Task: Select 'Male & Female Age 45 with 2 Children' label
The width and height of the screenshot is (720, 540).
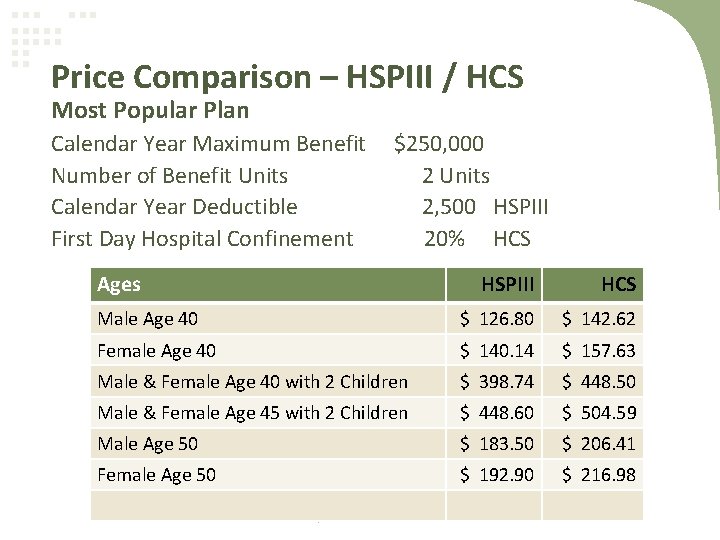Action: coord(253,412)
